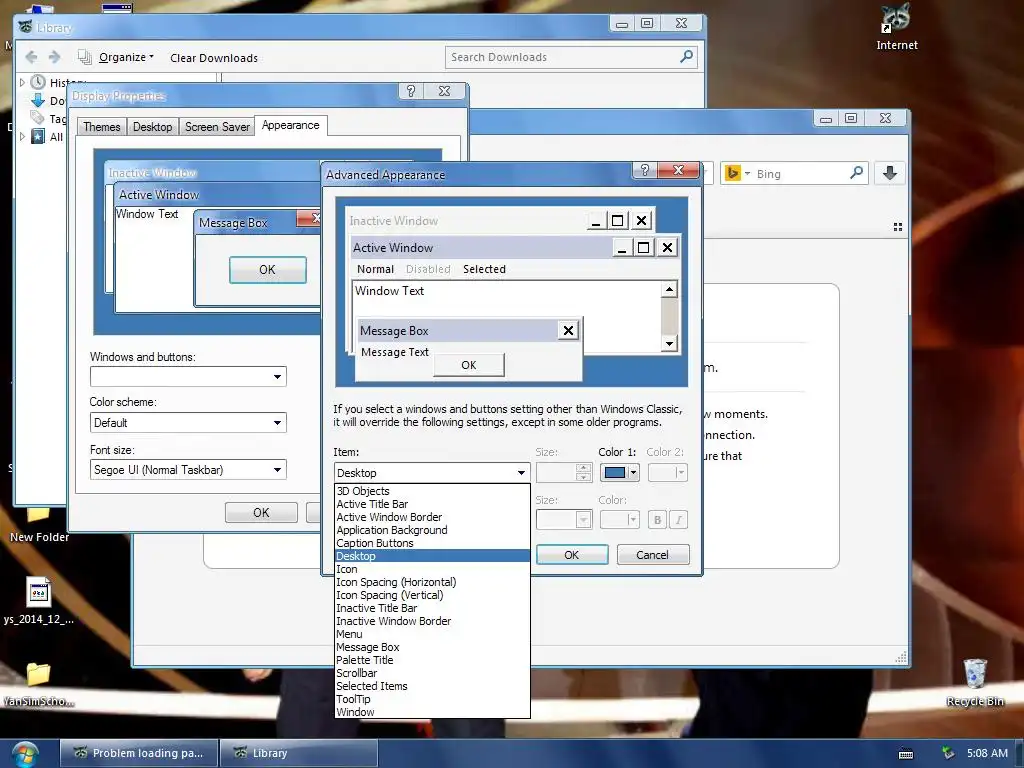Open the Appearance tab
Screen dimensions: 1024x768
[x=291, y=125]
